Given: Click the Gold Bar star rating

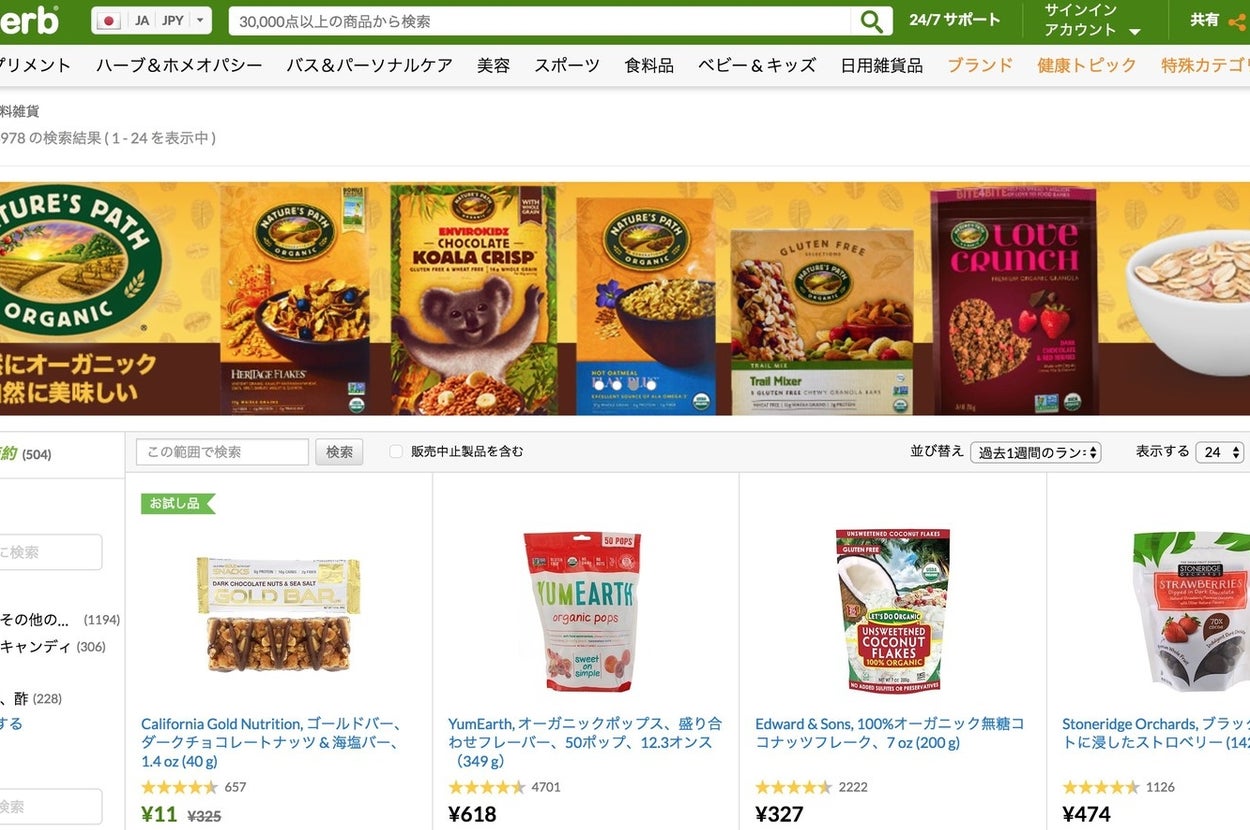Looking at the screenshot, I should point(179,787).
